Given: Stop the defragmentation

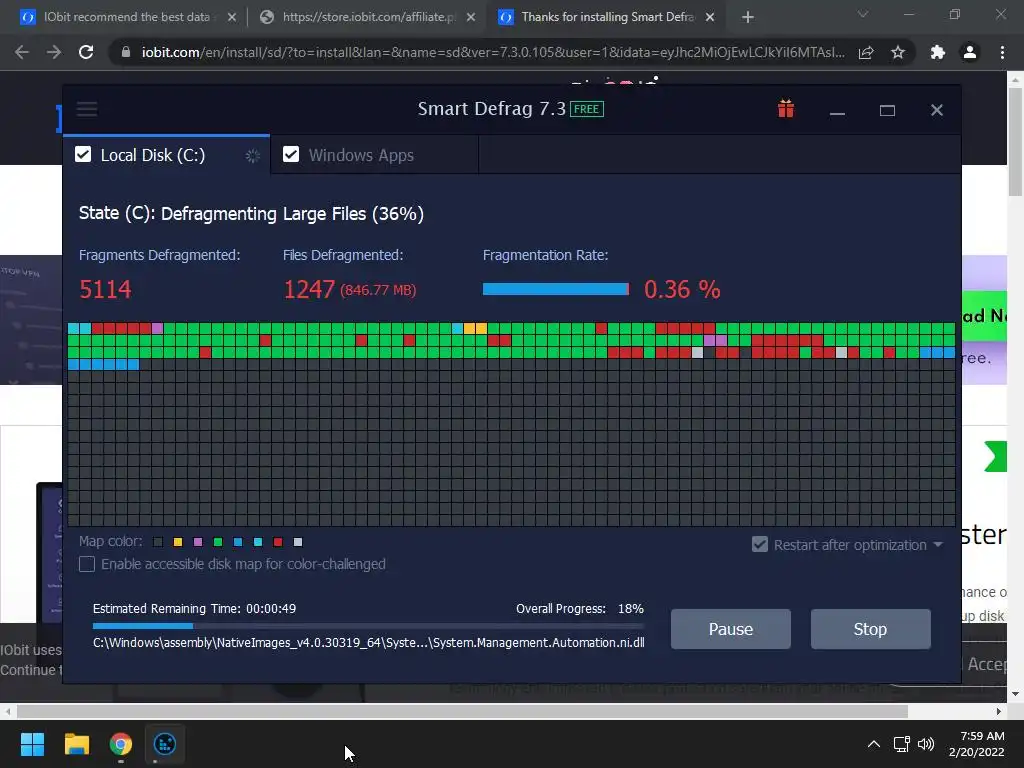Looking at the screenshot, I should [x=871, y=629].
